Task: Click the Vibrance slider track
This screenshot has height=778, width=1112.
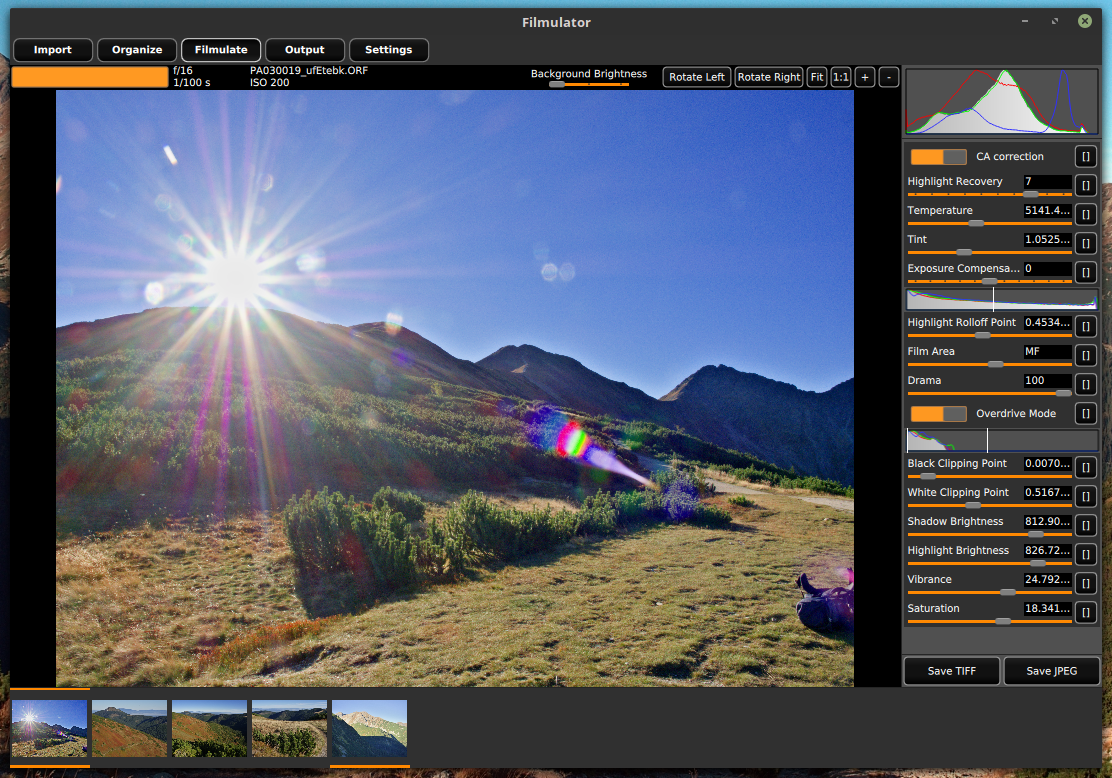Action: pyautogui.click(x=989, y=592)
